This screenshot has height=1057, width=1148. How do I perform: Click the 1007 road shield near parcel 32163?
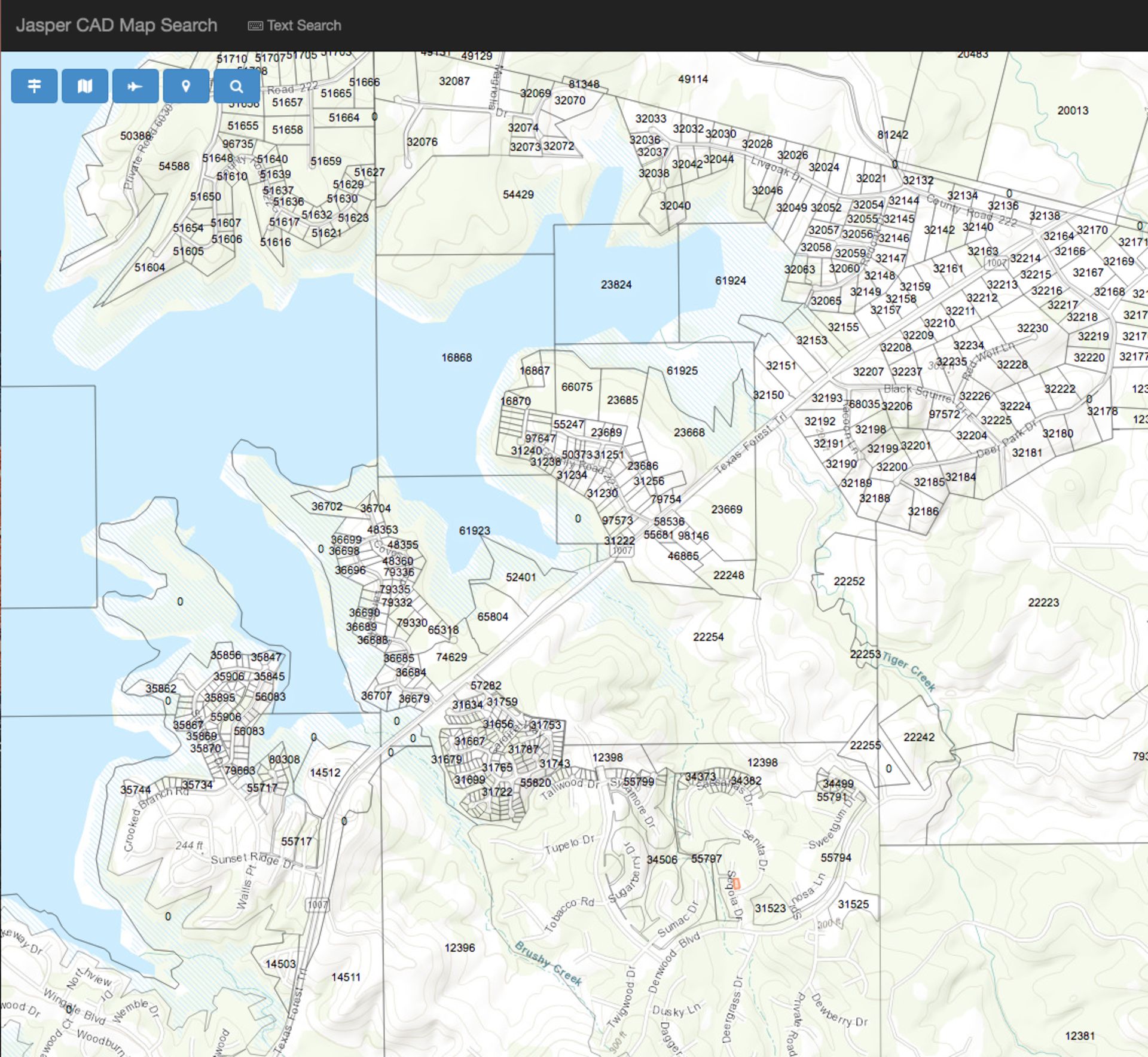coord(997,263)
